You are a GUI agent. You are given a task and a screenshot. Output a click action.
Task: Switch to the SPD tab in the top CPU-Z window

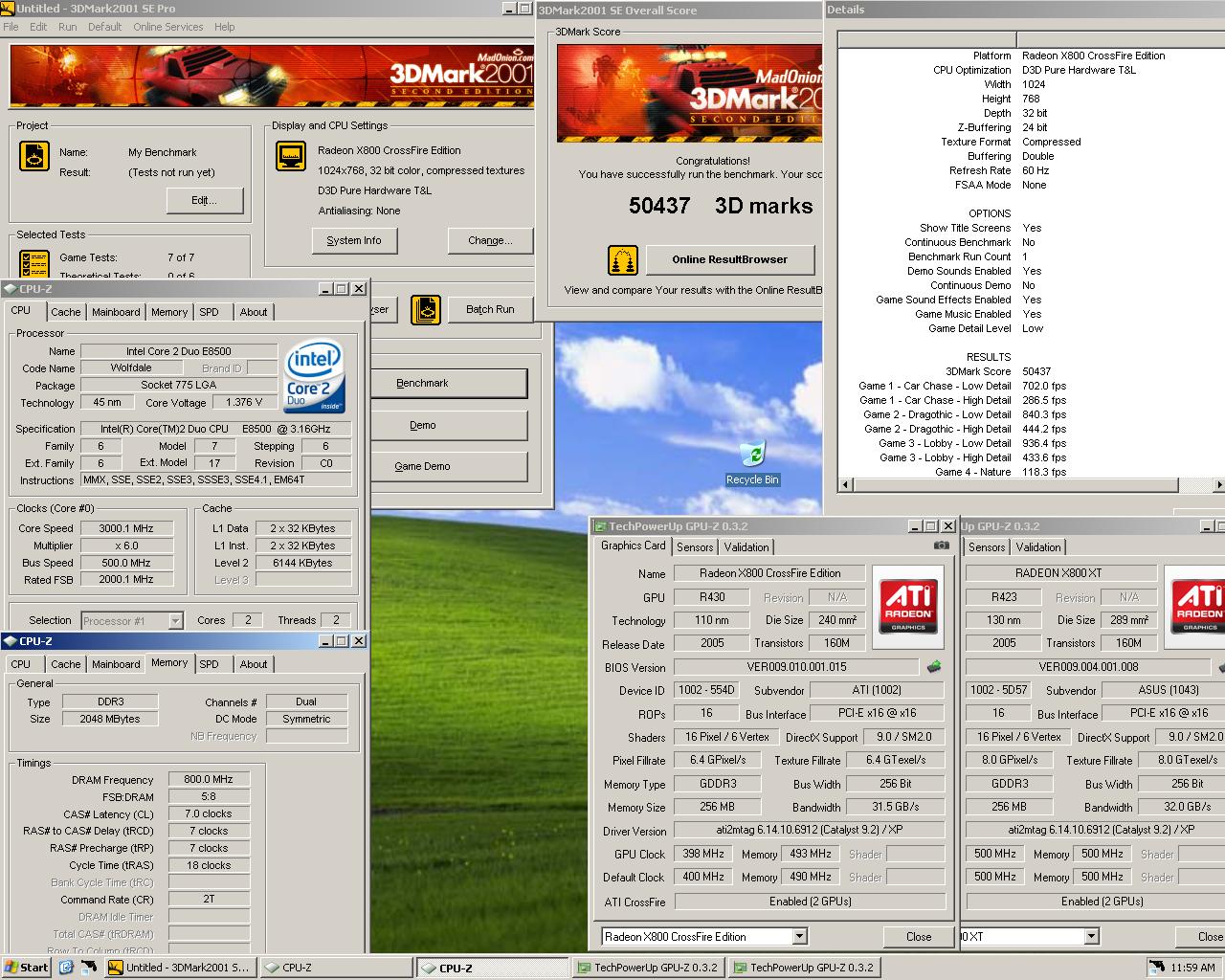(x=209, y=312)
